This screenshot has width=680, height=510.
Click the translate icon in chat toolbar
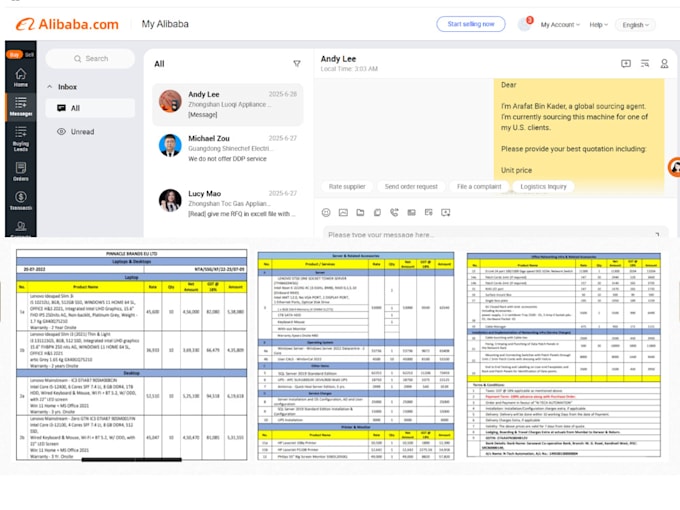428,212
